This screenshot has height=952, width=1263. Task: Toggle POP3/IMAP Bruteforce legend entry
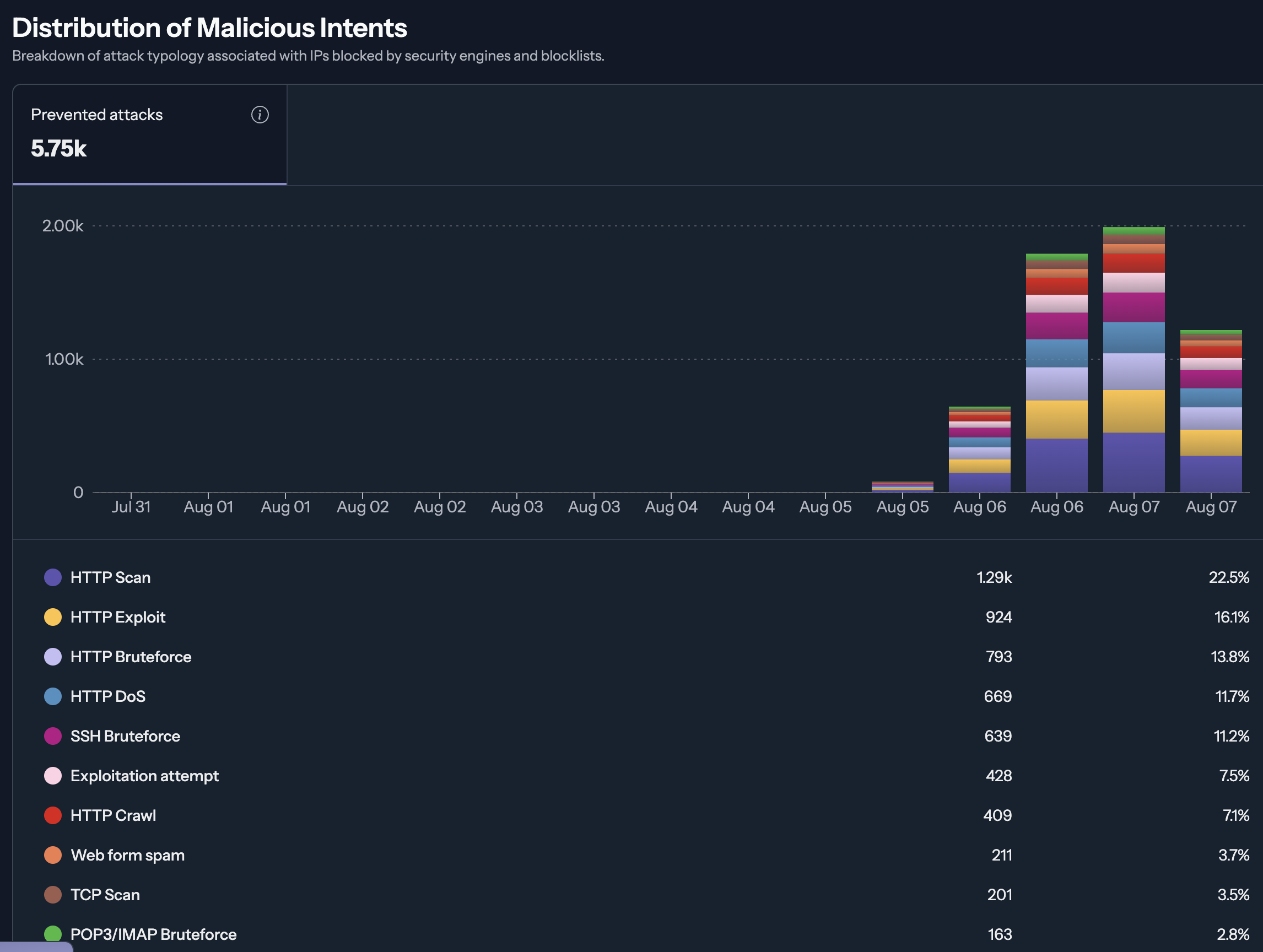pos(153,934)
